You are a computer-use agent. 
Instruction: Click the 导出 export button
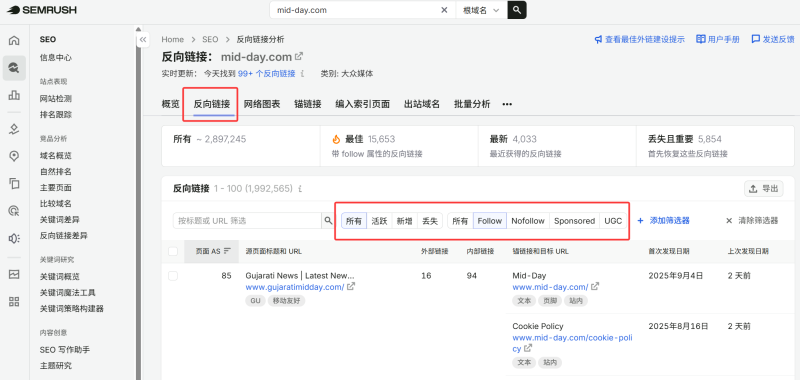(x=763, y=188)
